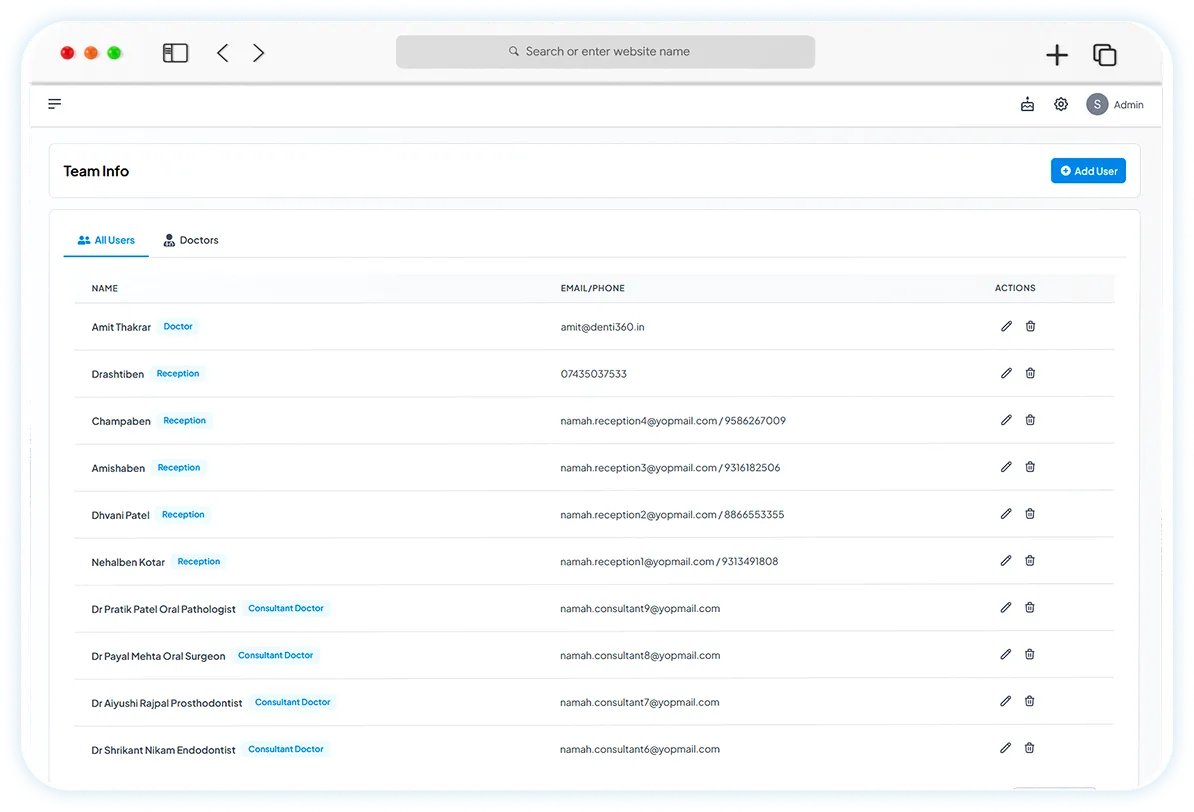Click namah.consultant6@yopmail.com email

[x=640, y=749]
